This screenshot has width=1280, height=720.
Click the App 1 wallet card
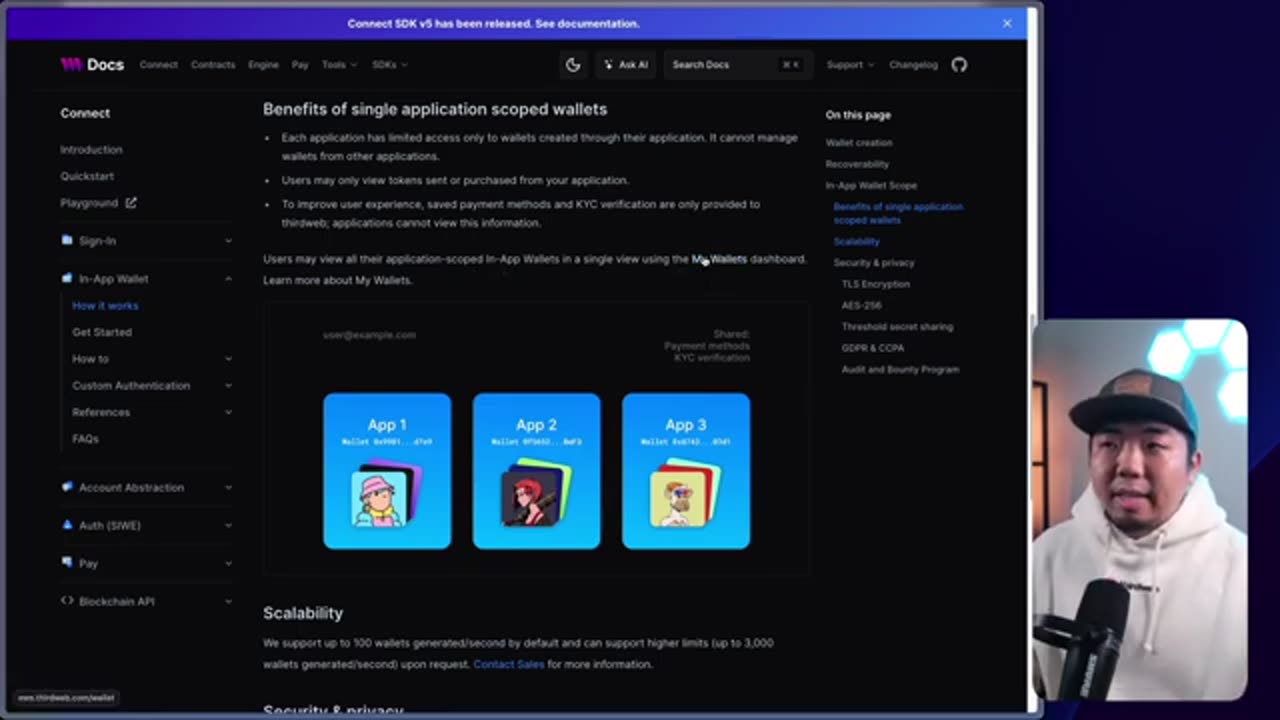point(387,471)
